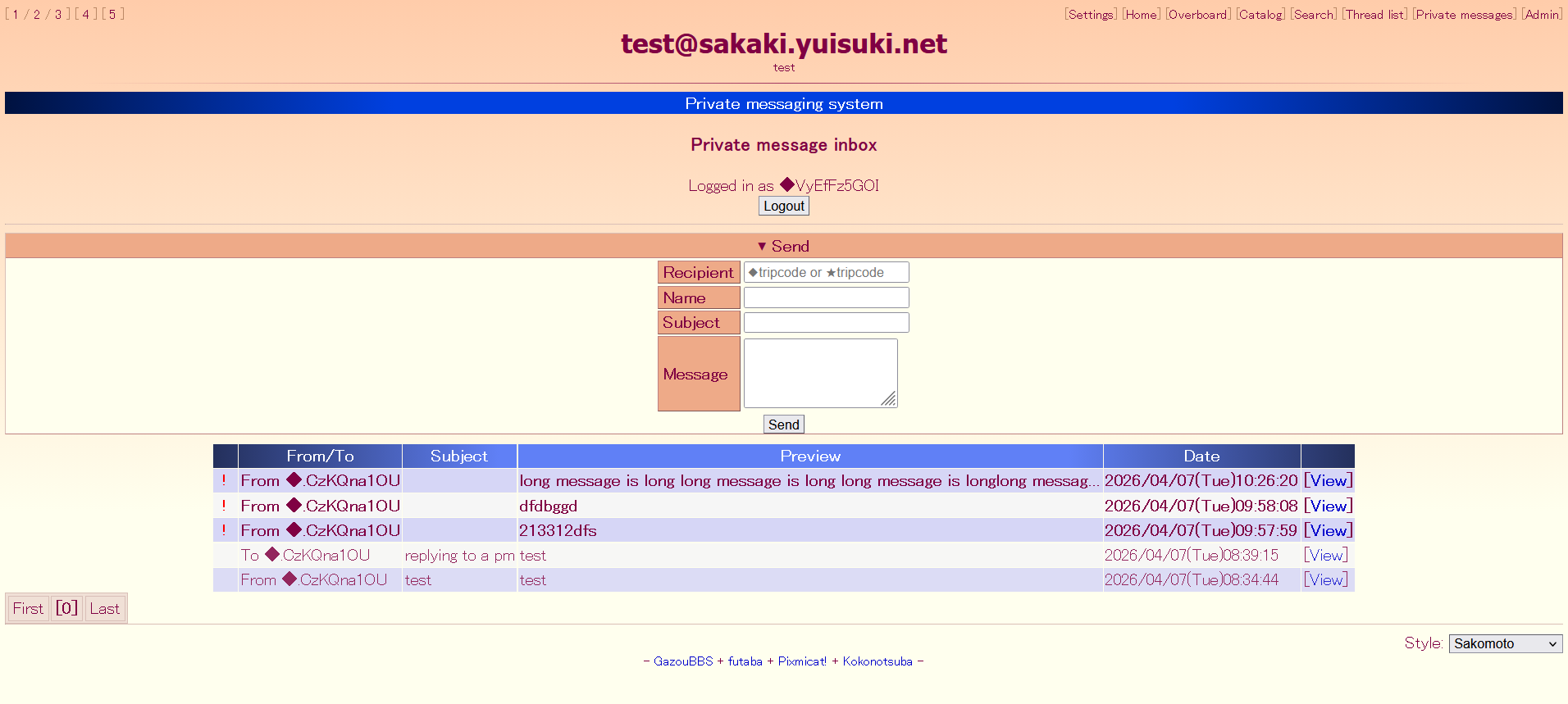View the 10:26:20 long message
The width and height of the screenshot is (1568, 704).
pos(1328,481)
